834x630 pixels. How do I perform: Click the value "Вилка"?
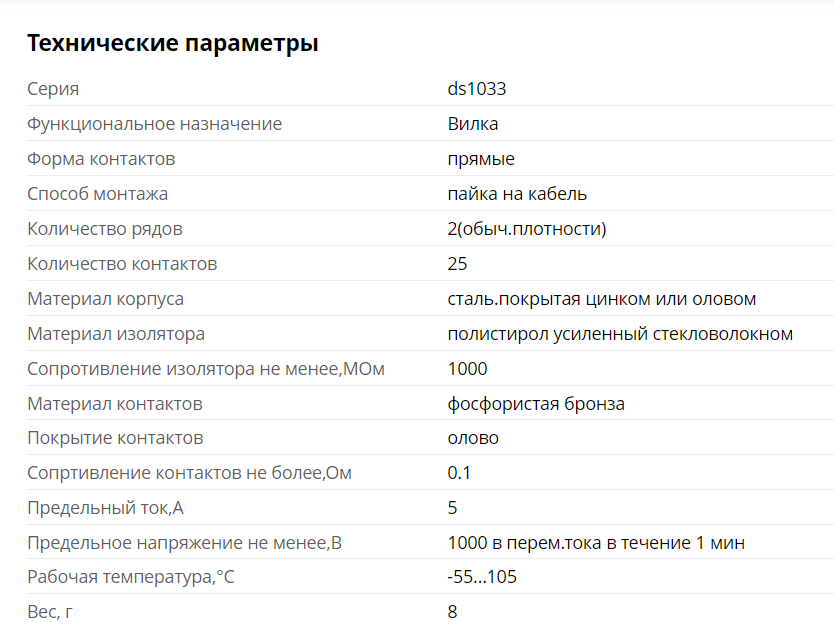point(473,124)
